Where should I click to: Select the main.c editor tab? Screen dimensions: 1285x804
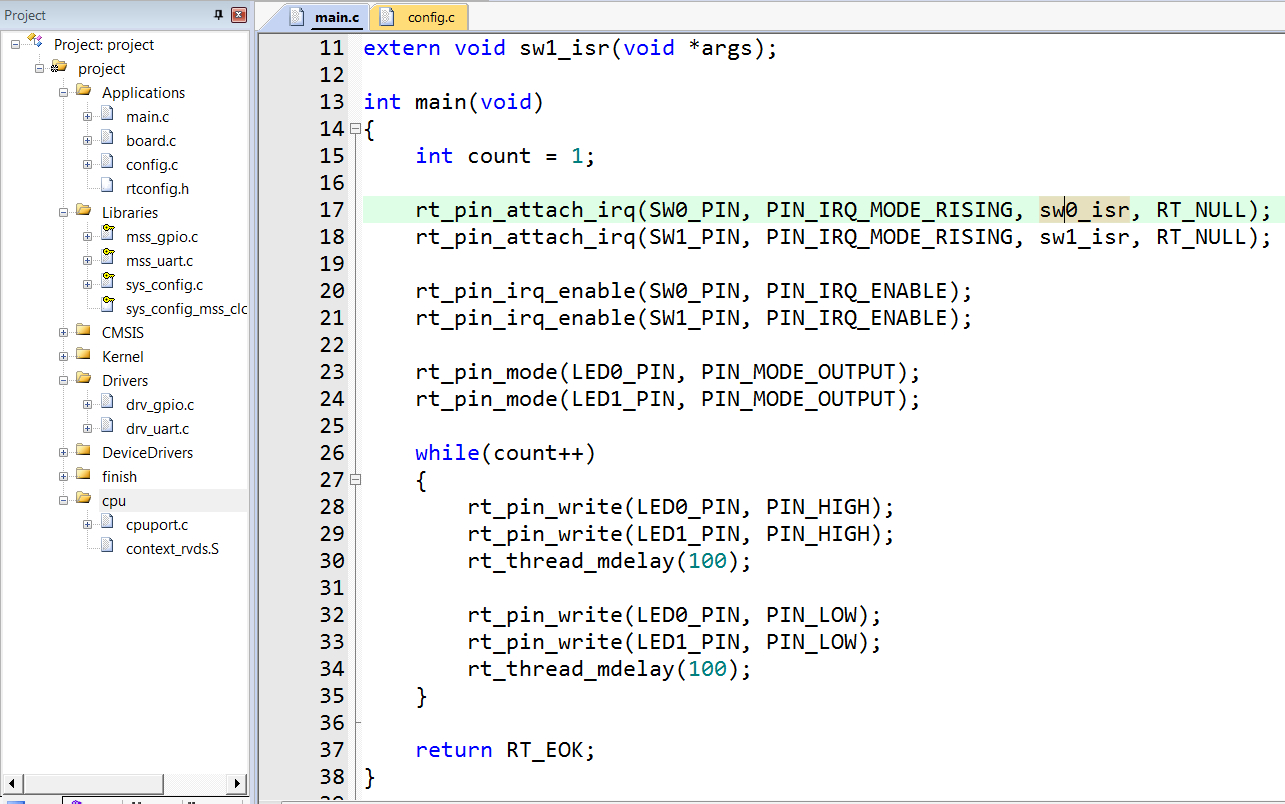tap(326, 17)
